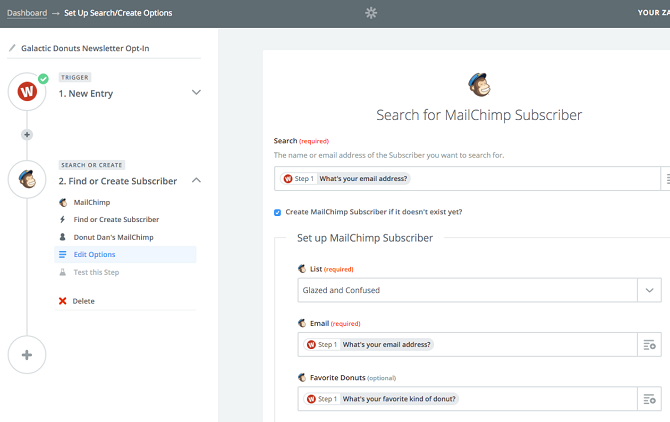Click MailChimp icon beside List label
This screenshot has height=422, width=670.
(x=302, y=269)
